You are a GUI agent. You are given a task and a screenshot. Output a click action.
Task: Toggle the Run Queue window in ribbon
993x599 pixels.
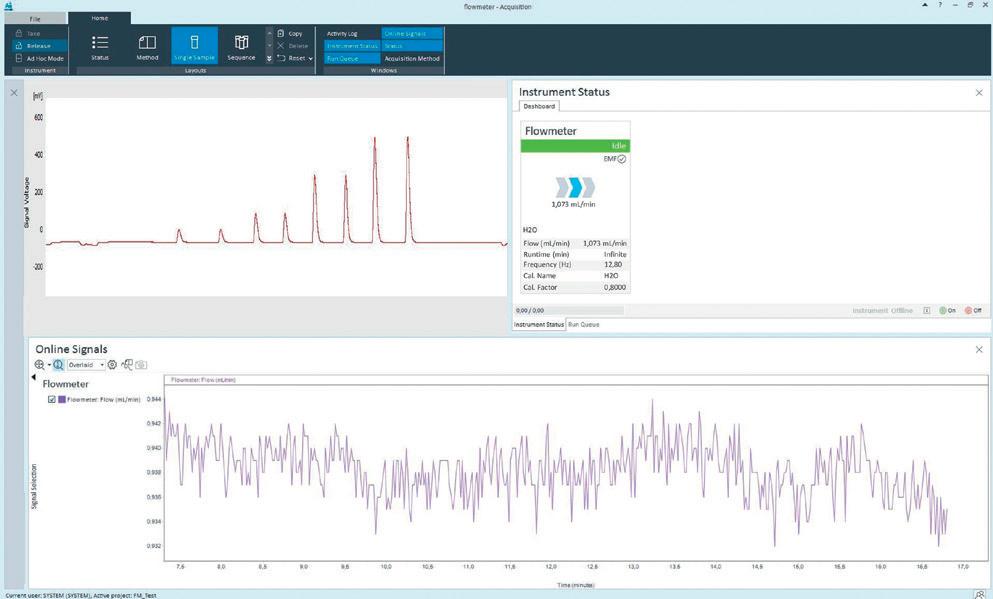click(x=351, y=58)
